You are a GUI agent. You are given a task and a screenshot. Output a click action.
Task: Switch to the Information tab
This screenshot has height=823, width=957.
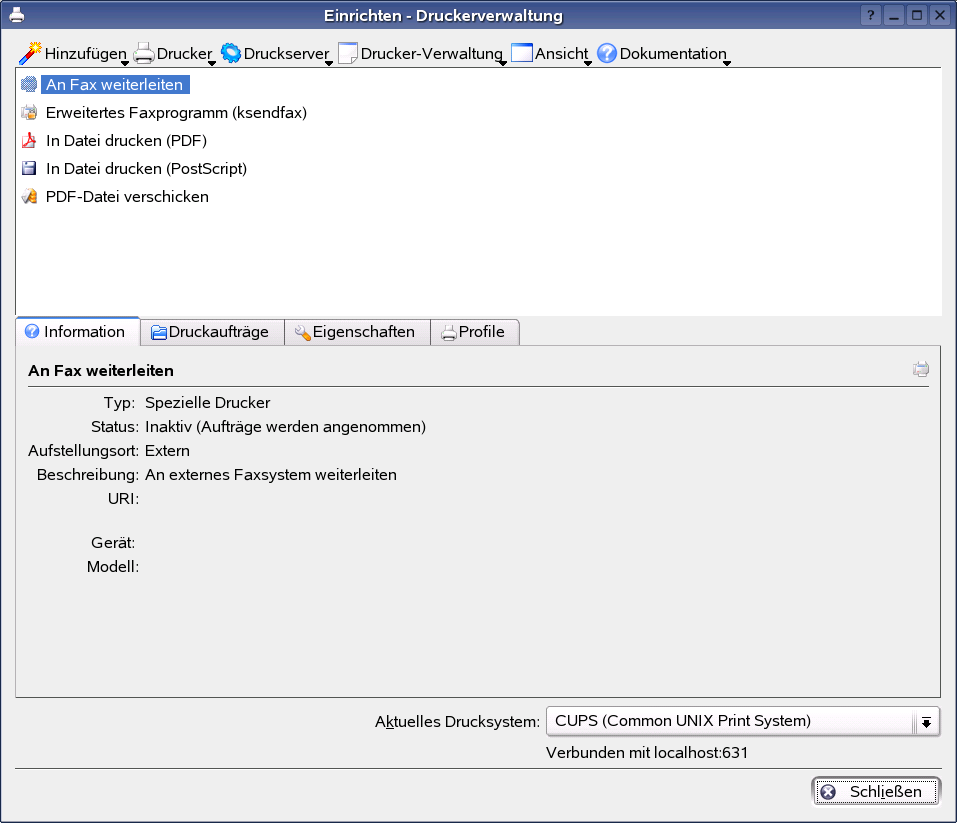click(78, 332)
